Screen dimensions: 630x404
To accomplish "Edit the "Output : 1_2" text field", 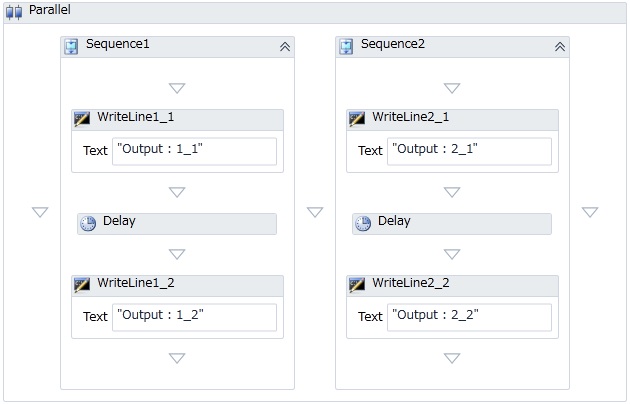I will click(x=194, y=317).
